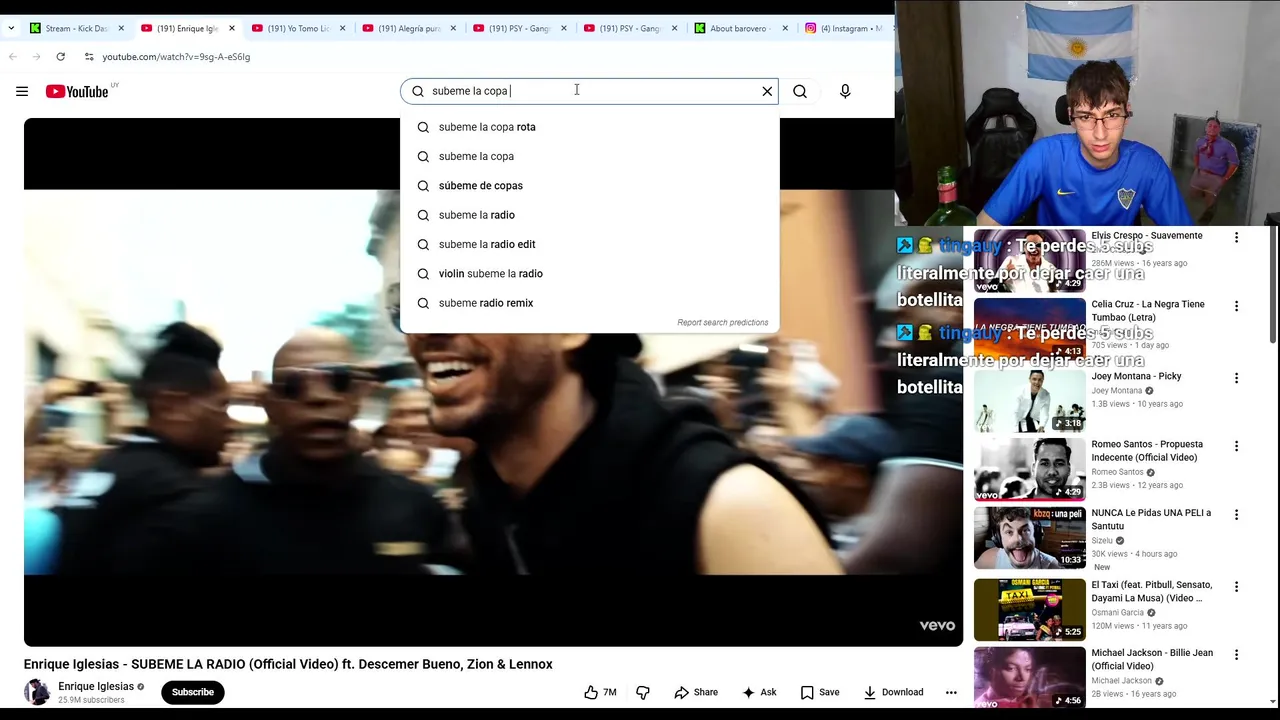
Task: Choose suggestion 'subeme la radio edit'
Action: tap(589, 244)
